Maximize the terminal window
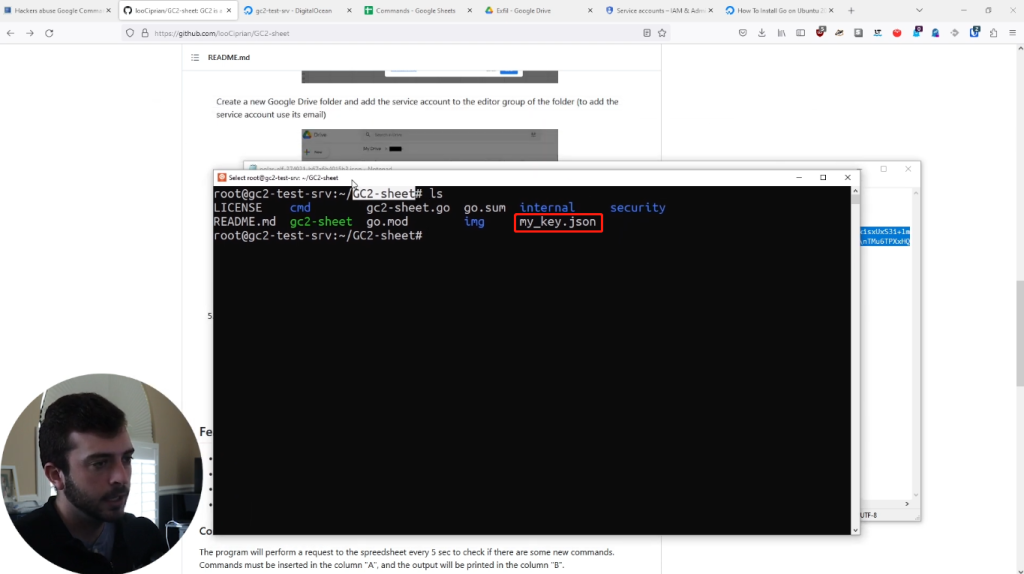Screen dimensions: 1024x574 click(823, 178)
